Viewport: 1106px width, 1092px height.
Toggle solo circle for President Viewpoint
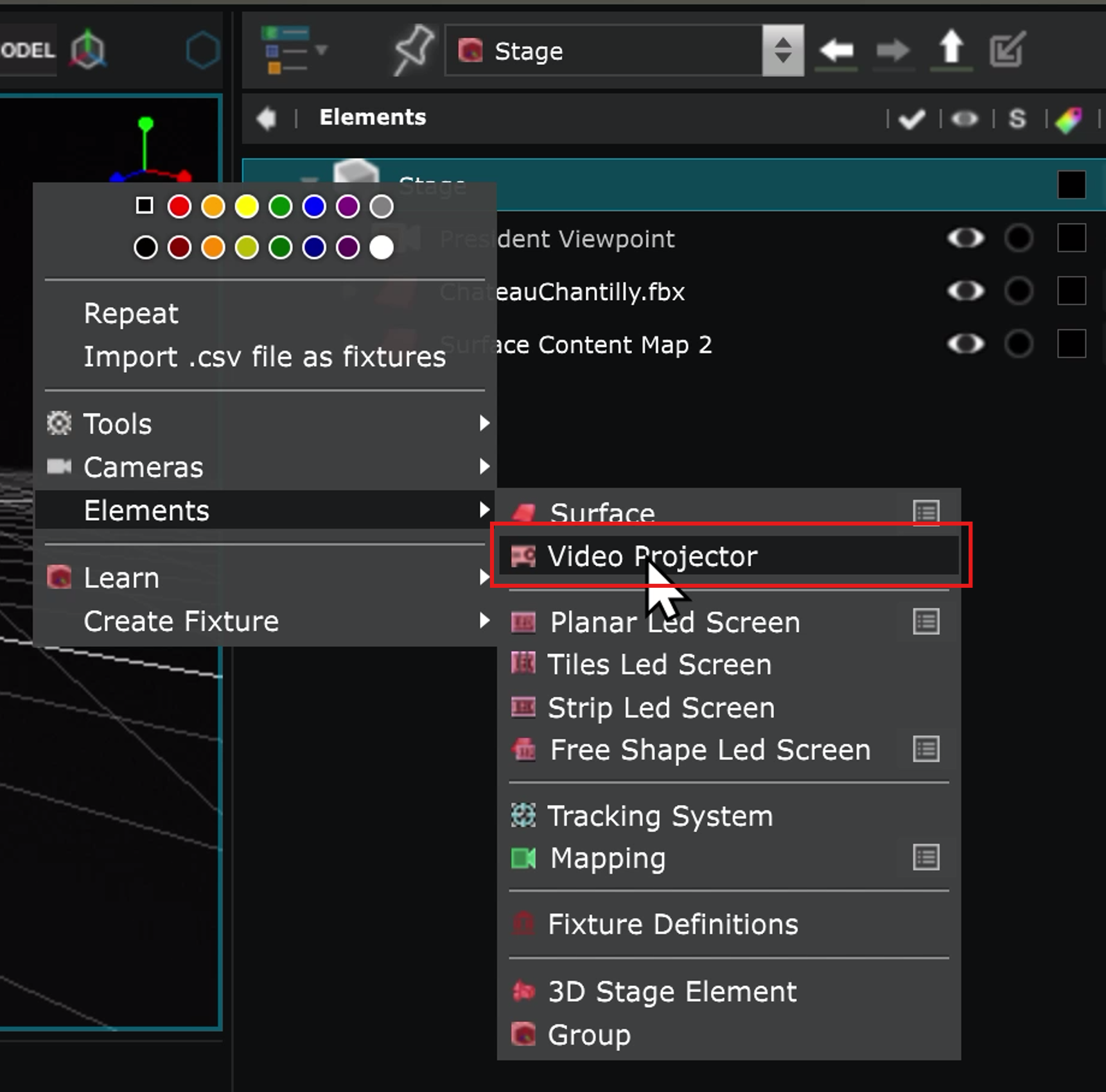(1019, 238)
